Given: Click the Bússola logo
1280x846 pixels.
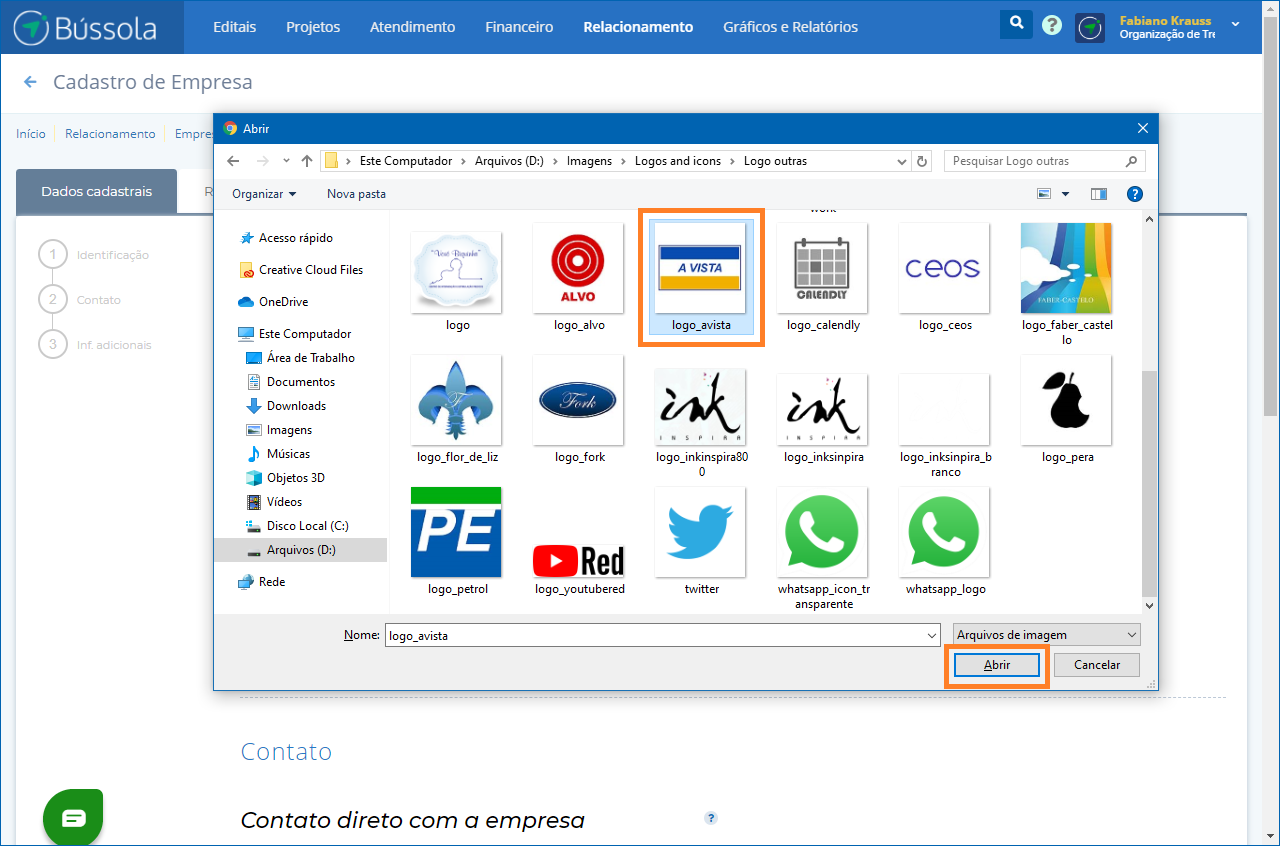Looking at the screenshot, I should (85, 27).
